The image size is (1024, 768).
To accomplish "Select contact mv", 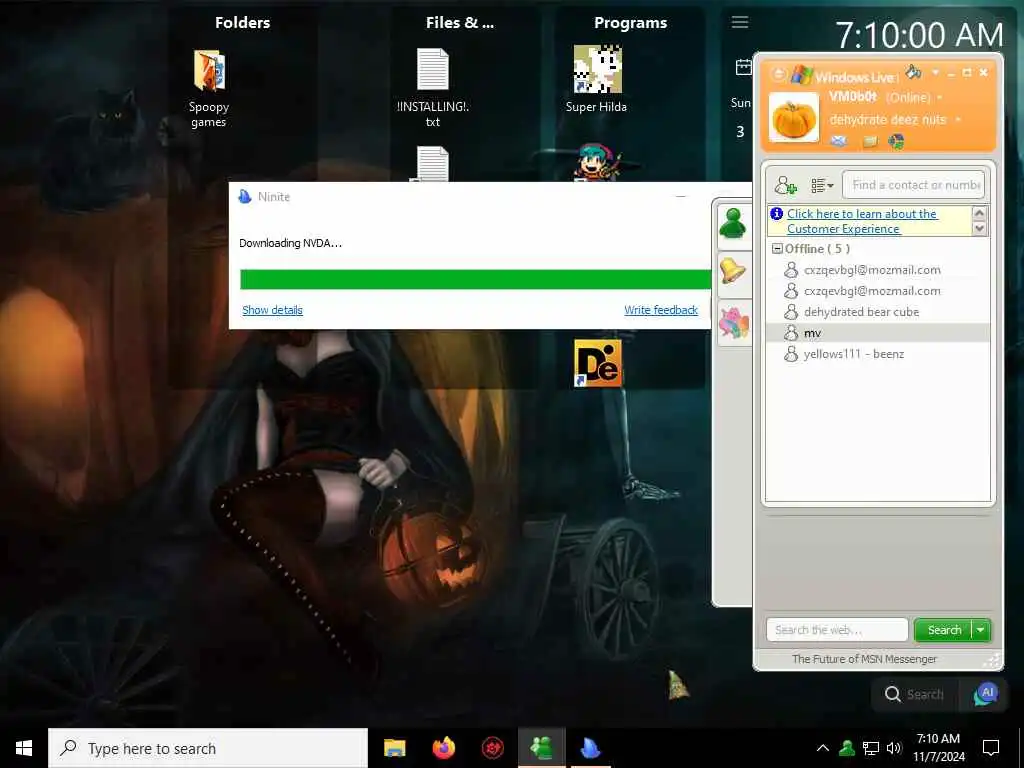I will pyautogui.click(x=878, y=333).
